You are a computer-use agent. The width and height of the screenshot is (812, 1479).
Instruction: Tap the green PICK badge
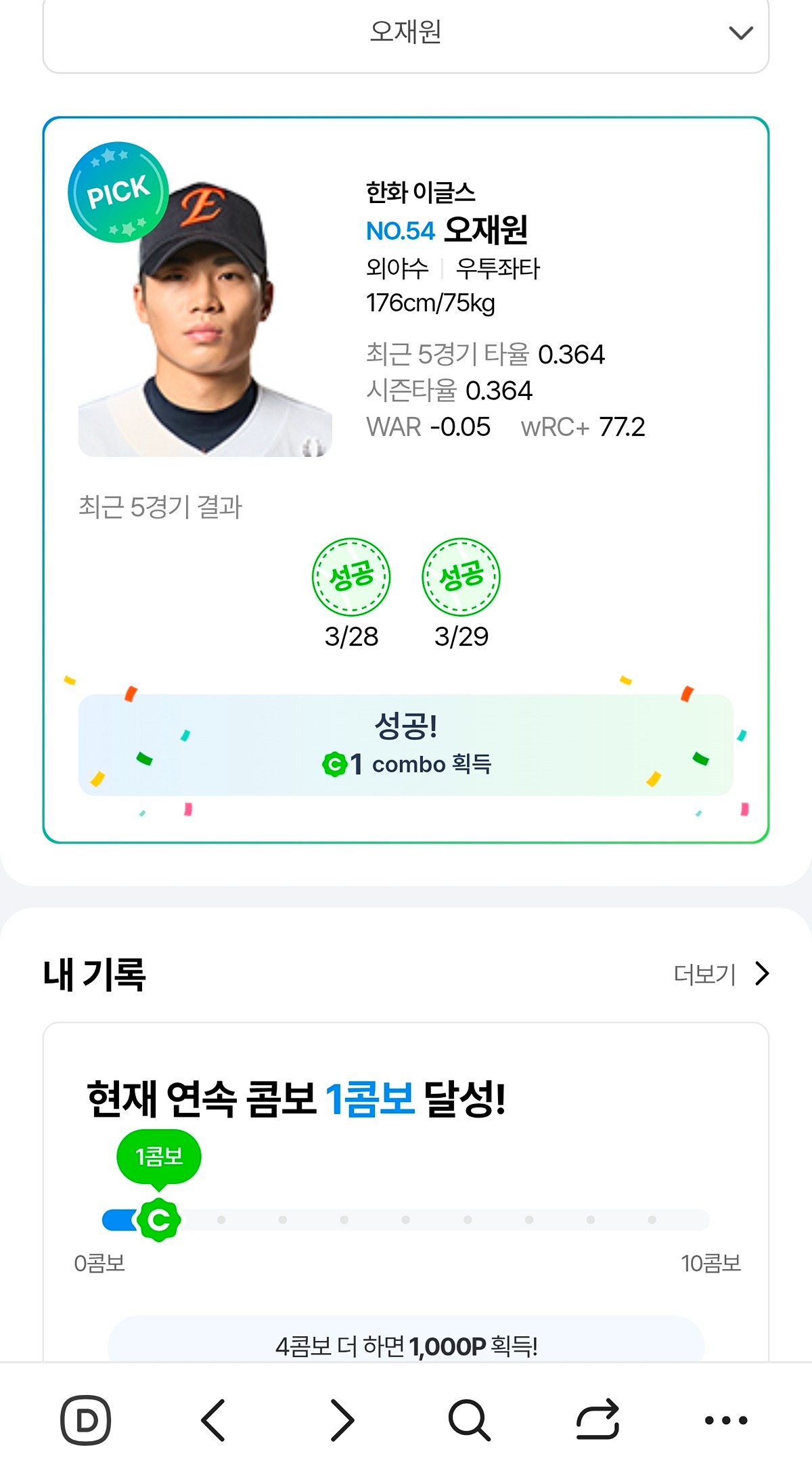tap(118, 192)
